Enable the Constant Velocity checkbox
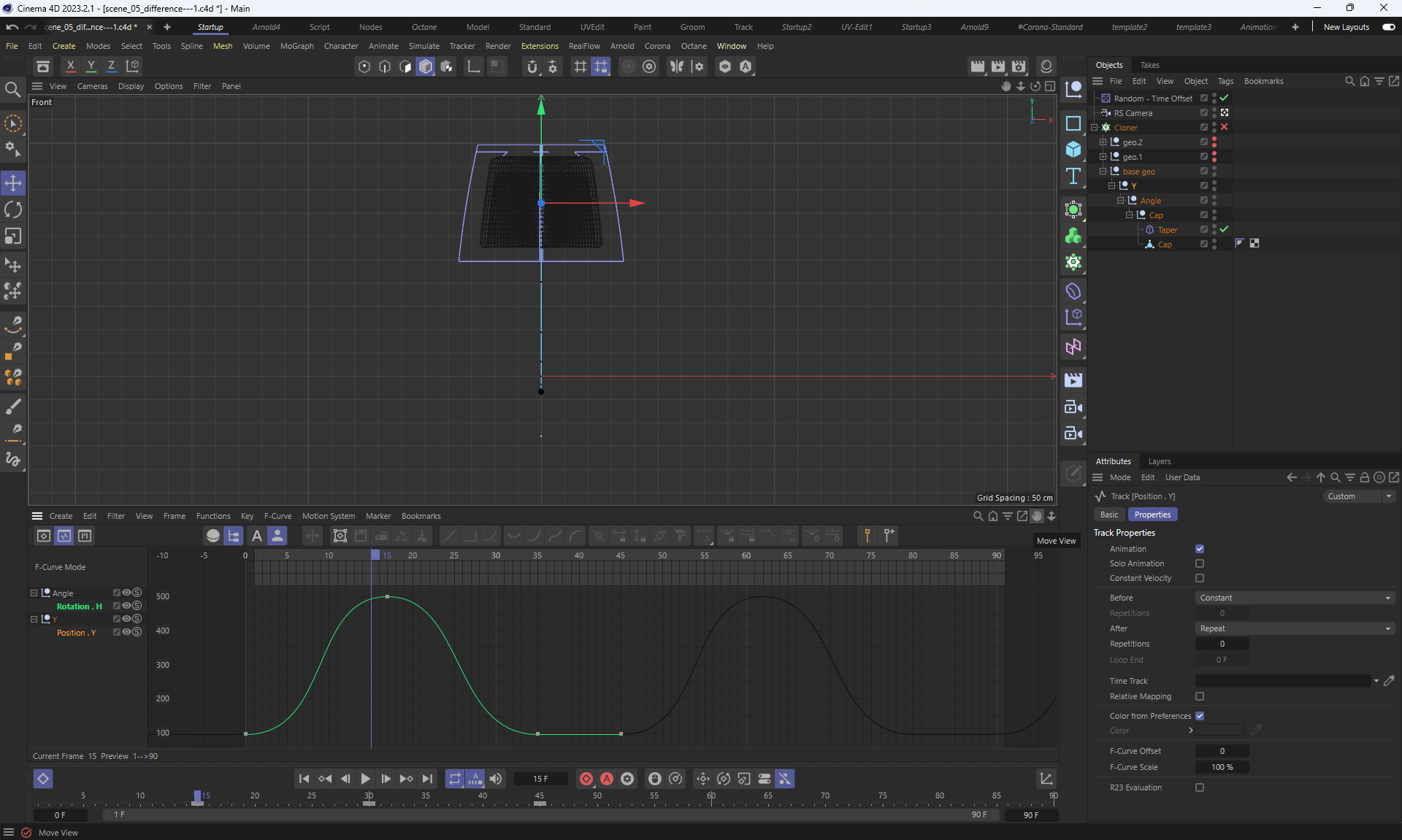 coord(1199,578)
